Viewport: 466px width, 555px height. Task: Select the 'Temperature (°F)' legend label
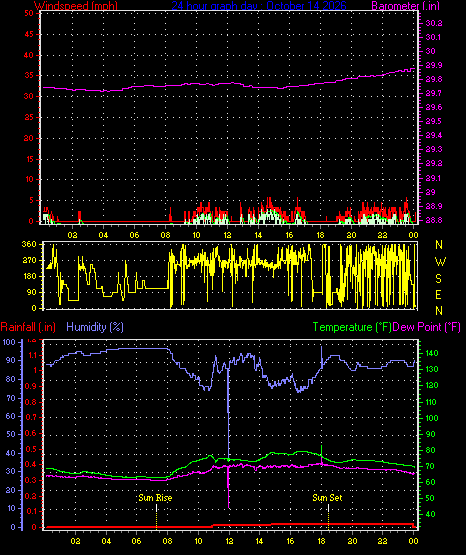pos(352,327)
